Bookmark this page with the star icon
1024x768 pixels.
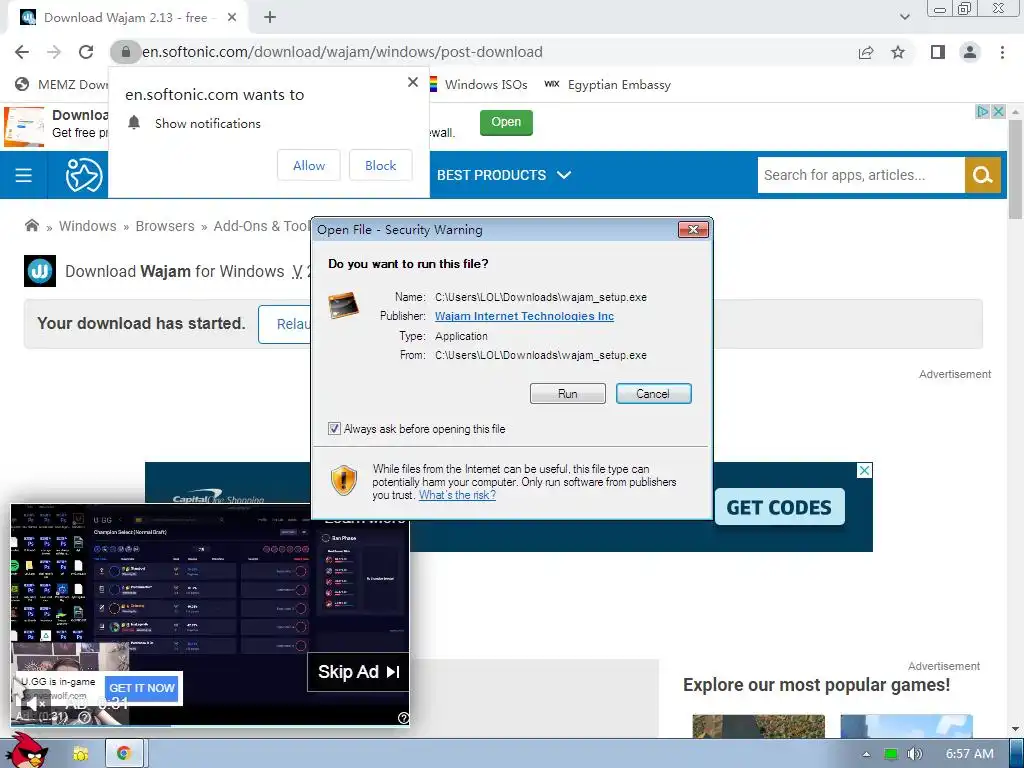click(898, 52)
